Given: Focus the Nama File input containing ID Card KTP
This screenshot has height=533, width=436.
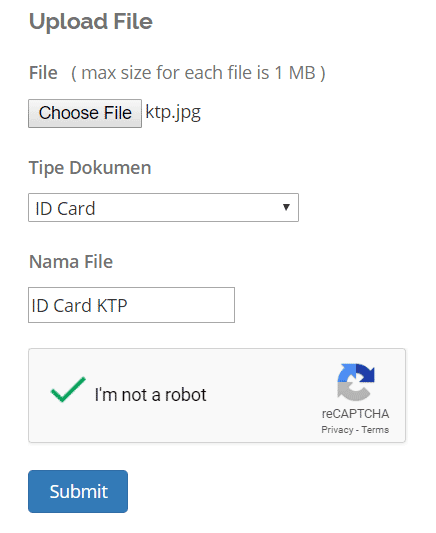Looking at the screenshot, I should pos(132,305).
